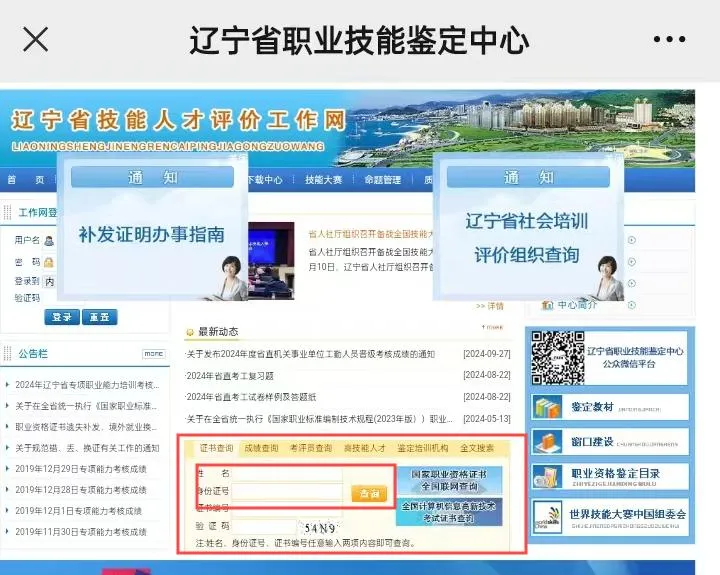720x575 pixels.
Task: Open the 补发证明办事指南 notice popup
Action: (152, 227)
